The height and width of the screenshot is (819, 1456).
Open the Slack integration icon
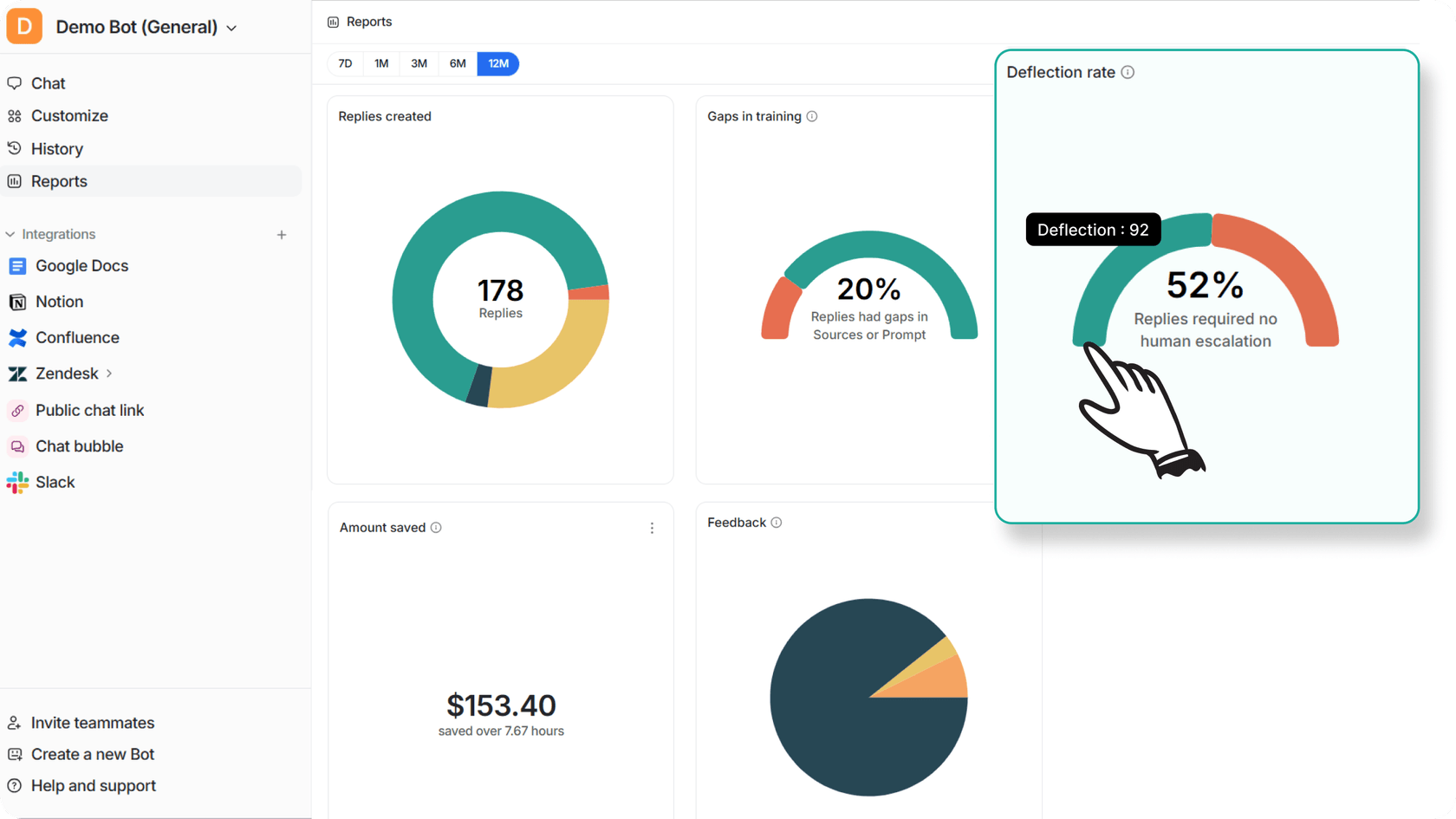[x=17, y=482]
